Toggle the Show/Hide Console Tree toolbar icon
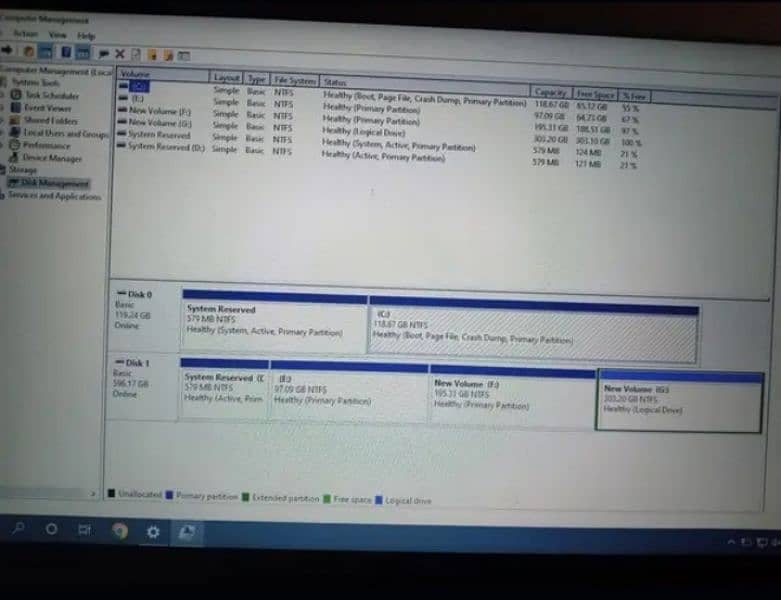This screenshot has height=600, width=781. coord(46,51)
